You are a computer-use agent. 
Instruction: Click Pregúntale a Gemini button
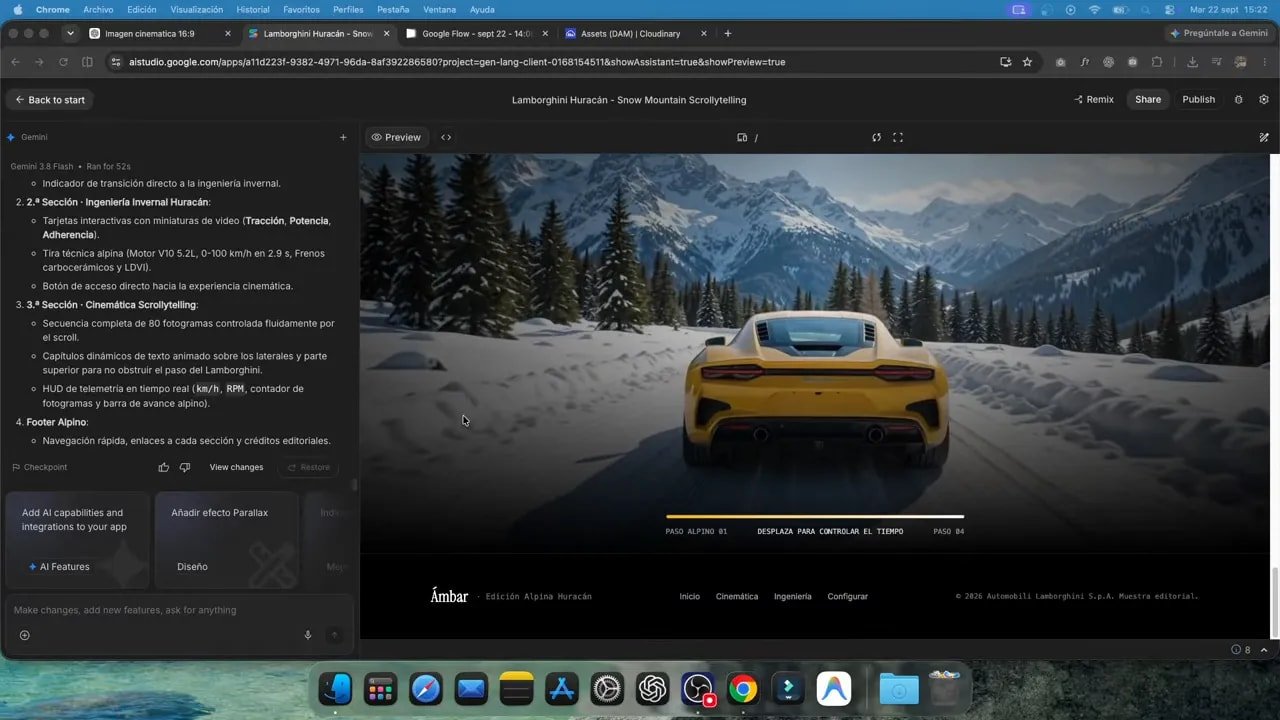tap(1219, 33)
